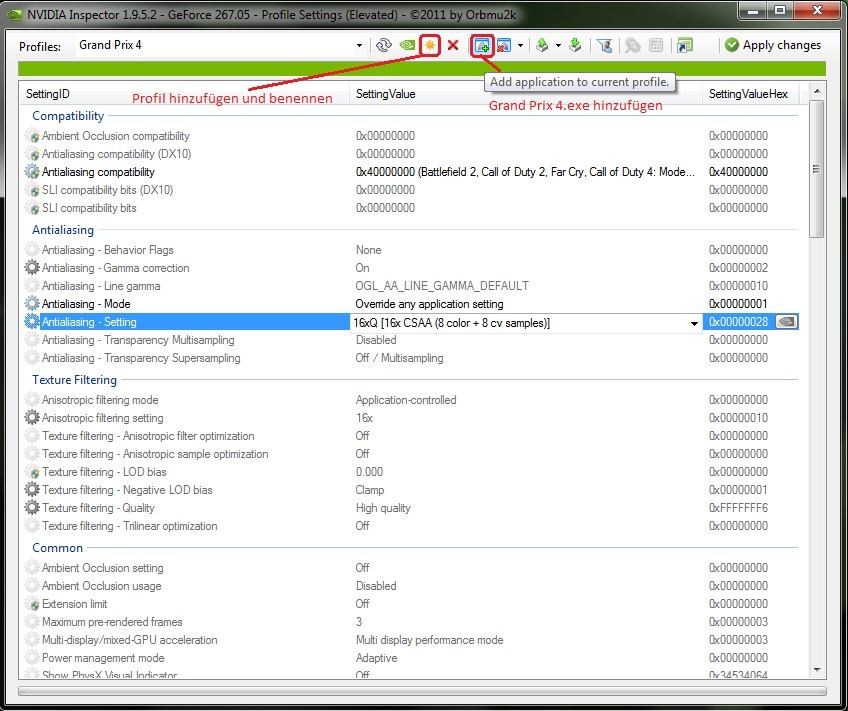Click gear icon beside Negative LOD bias
This screenshot has width=848, height=711.
pos(32,490)
